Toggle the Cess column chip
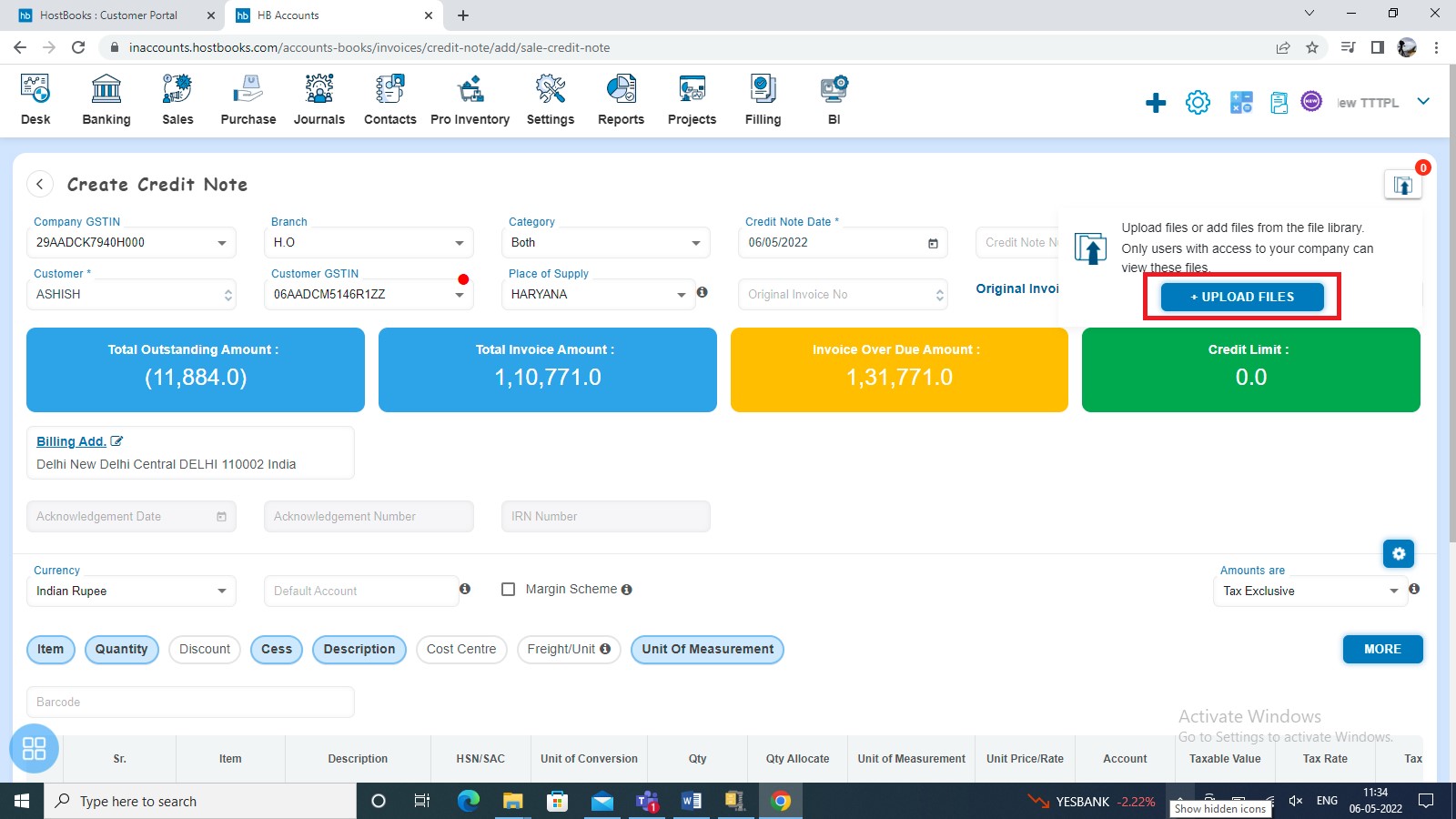 coord(277,650)
